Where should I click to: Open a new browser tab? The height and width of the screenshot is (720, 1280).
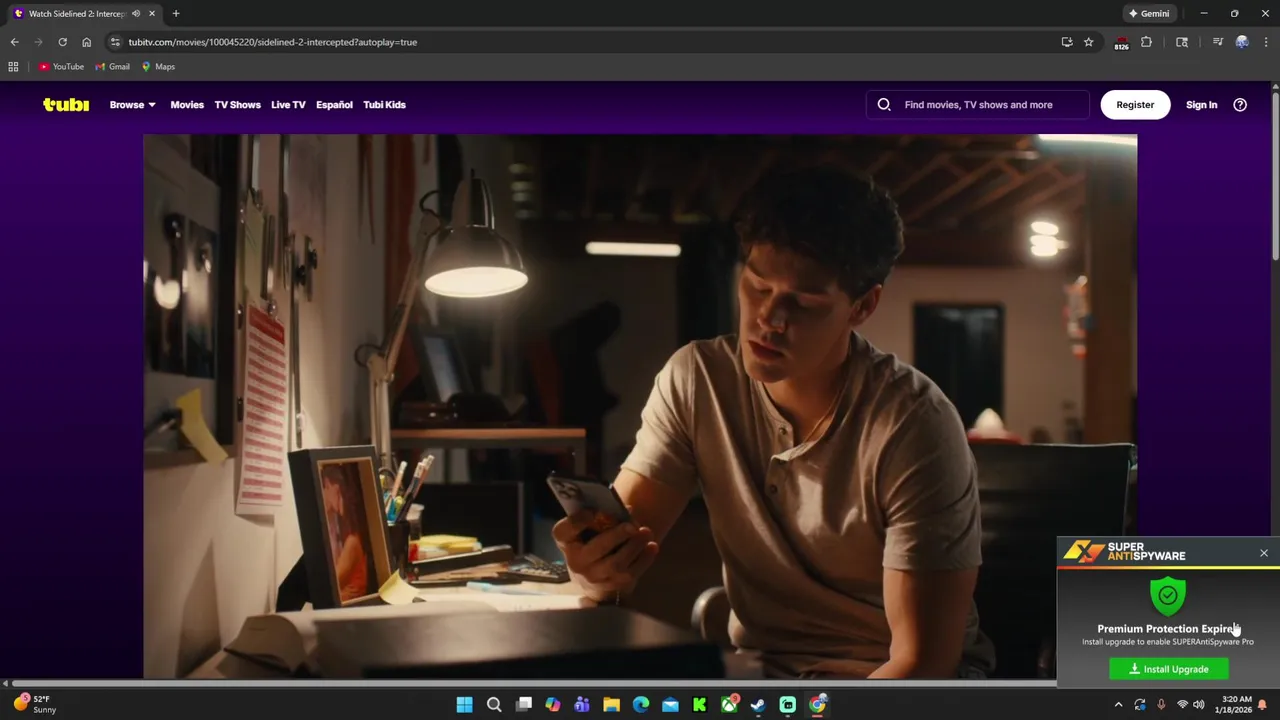pos(176,14)
